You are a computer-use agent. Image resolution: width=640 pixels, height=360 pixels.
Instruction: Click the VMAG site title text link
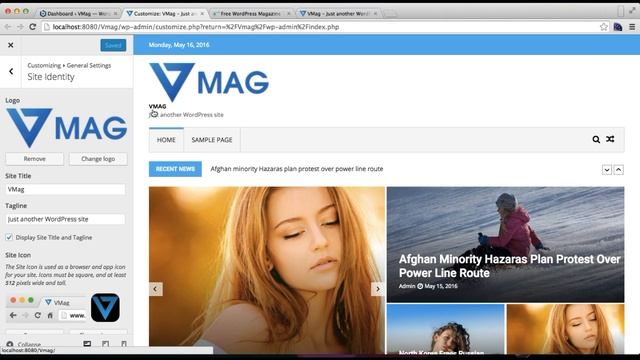coord(158,106)
